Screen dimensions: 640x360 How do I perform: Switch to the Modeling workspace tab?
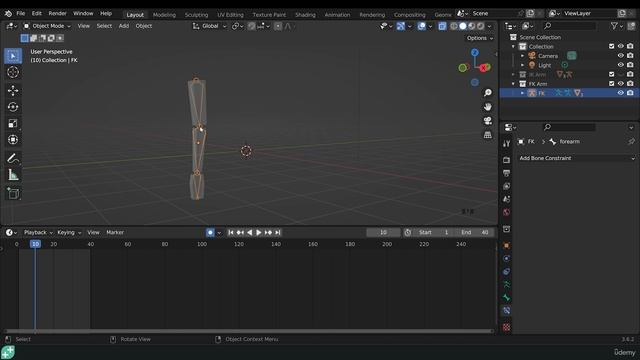point(164,15)
